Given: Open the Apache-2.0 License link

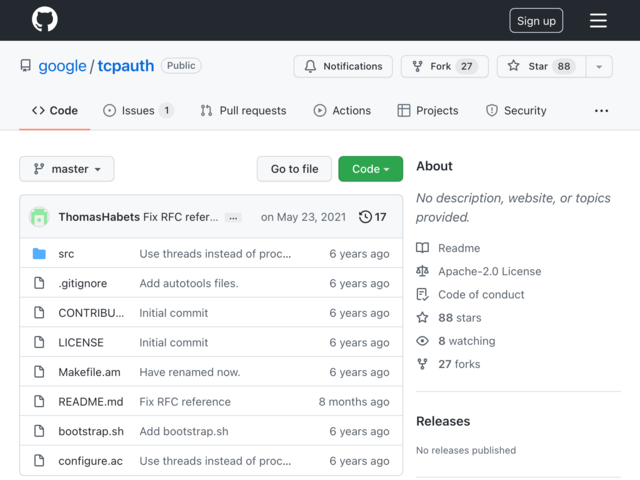Looking at the screenshot, I should click(x=489, y=271).
